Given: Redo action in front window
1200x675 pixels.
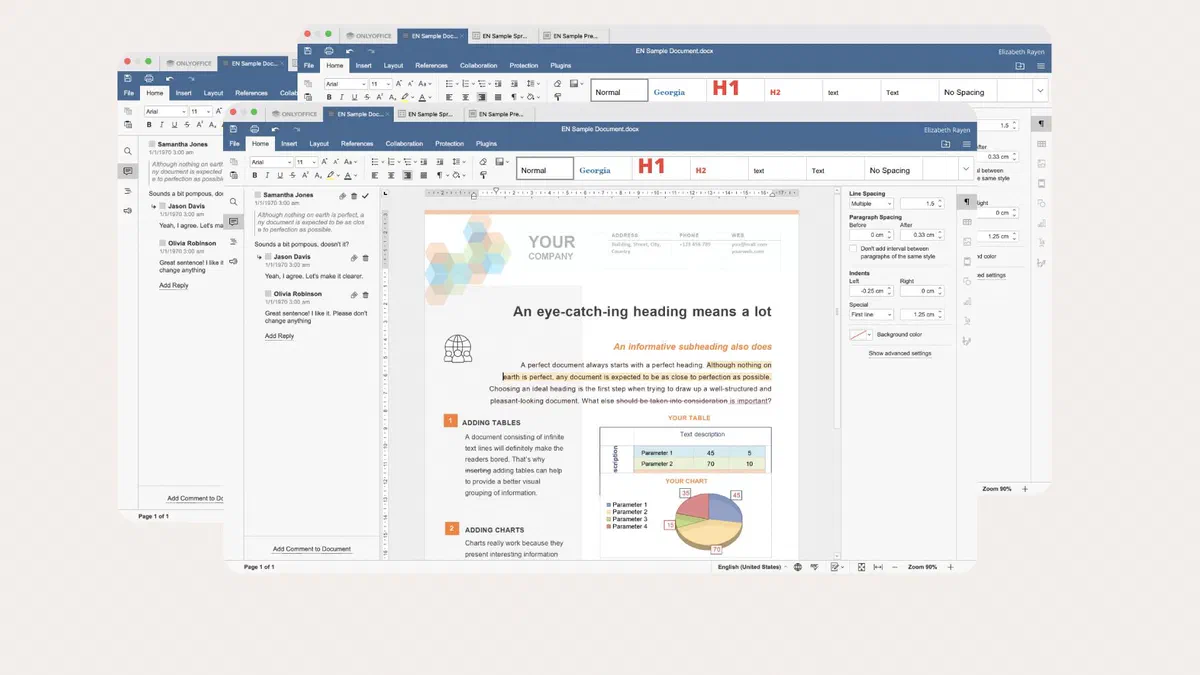Looking at the screenshot, I should (x=296, y=129).
